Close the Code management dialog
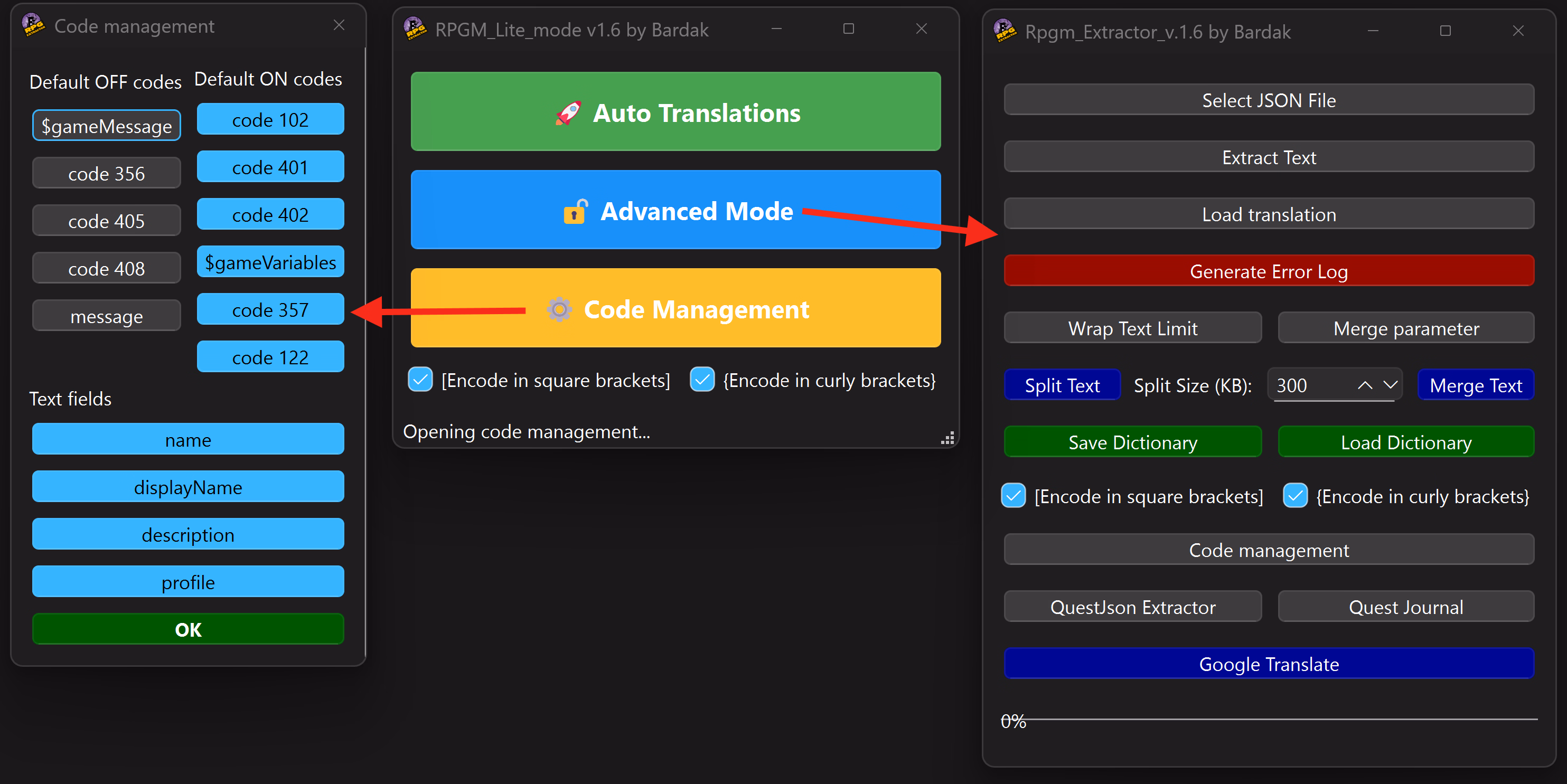1567x784 pixels. (339, 25)
